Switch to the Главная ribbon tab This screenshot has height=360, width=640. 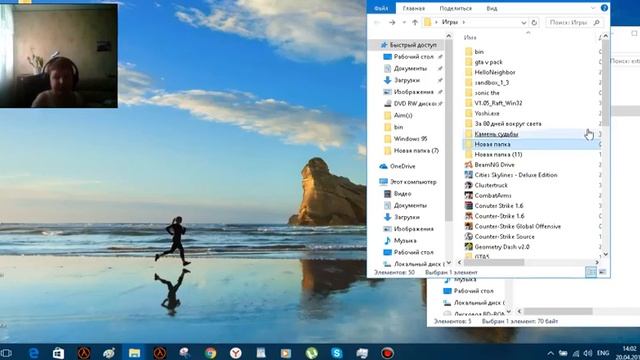tap(413, 8)
